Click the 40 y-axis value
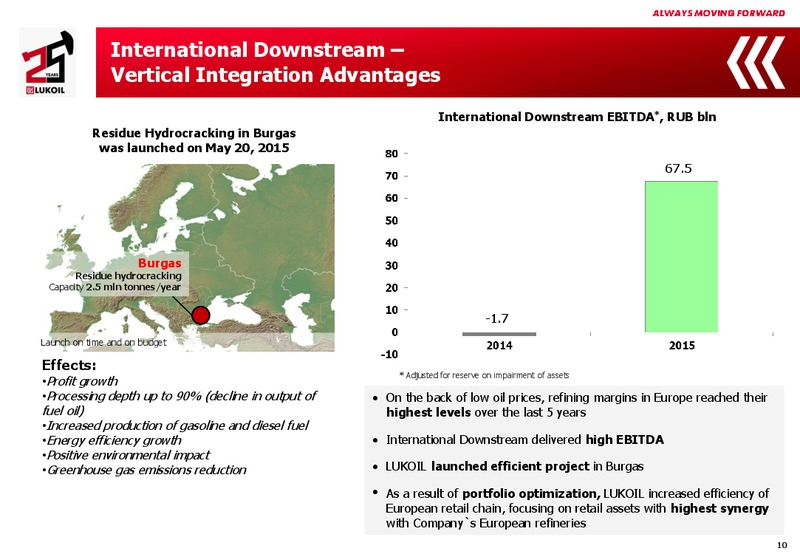The height and width of the screenshot is (554, 800). [391, 243]
